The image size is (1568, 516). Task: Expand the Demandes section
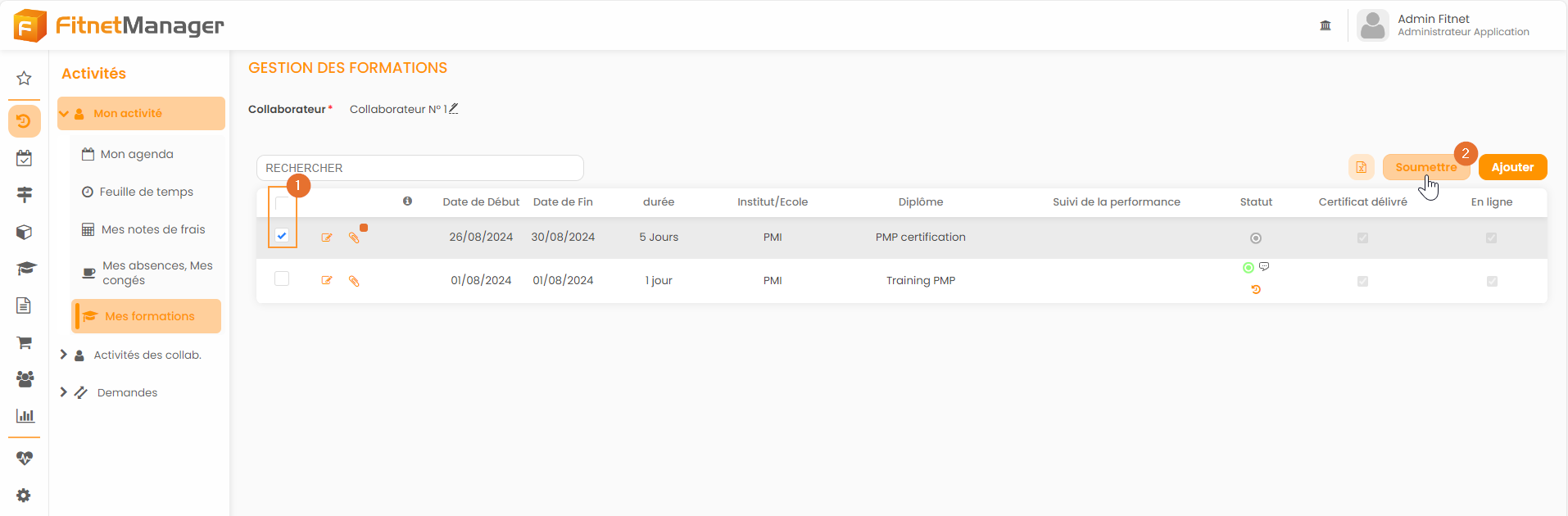[x=64, y=392]
